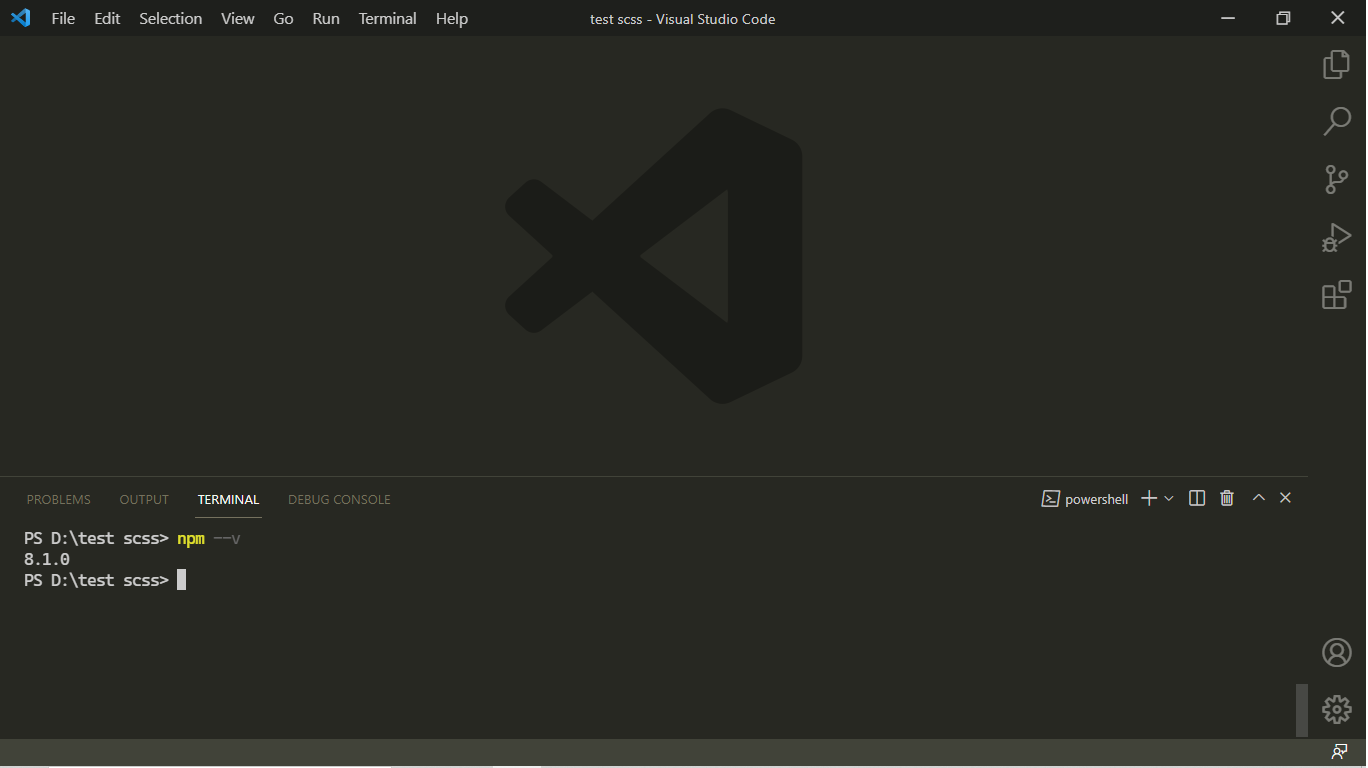The width and height of the screenshot is (1368, 768).
Task: Open the File menu
Action: (63, 18)
